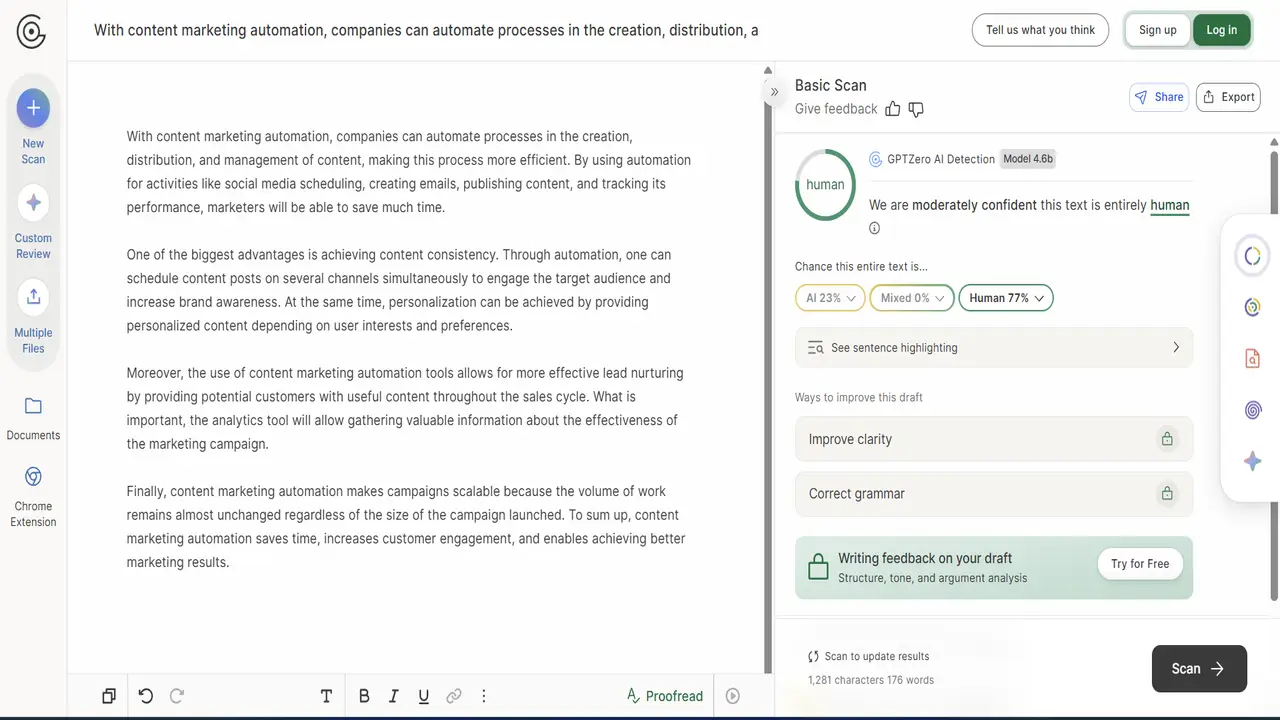This screenshot has height=720, width=1280.
Task: Click the document title field at top
Action: point(426,30)
